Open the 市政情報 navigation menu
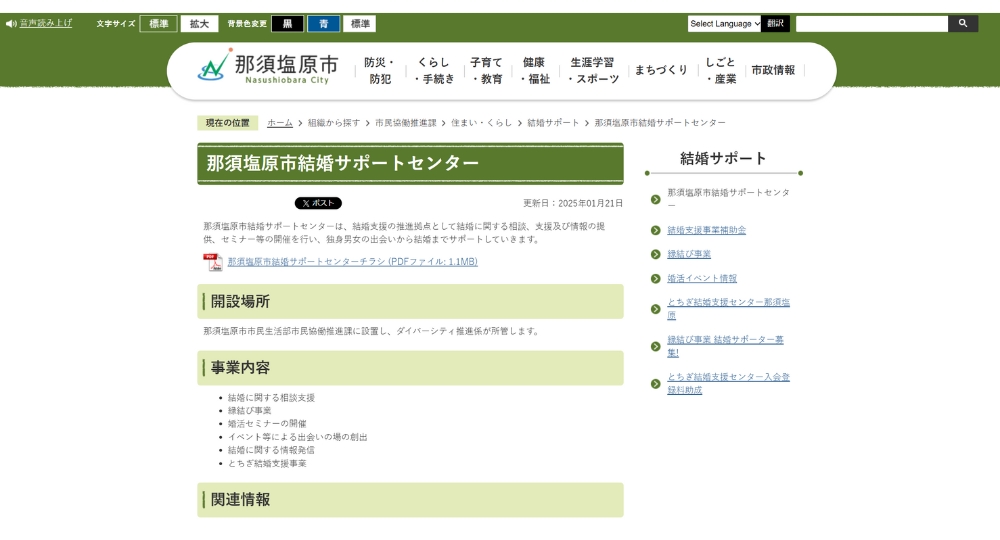 pyautogui.click(x=773, y=70)
